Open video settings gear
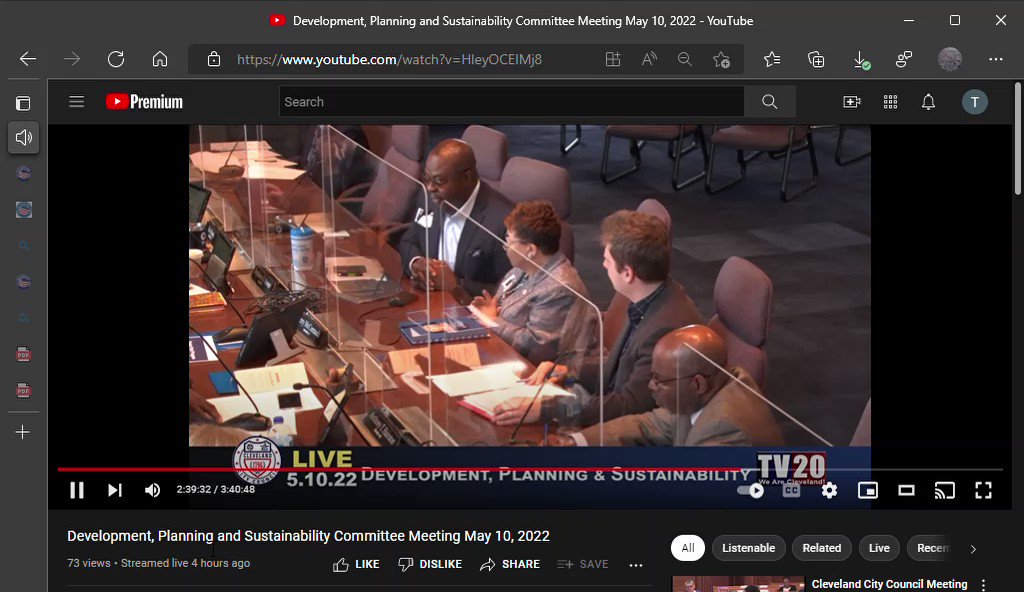 click(829, 490)
